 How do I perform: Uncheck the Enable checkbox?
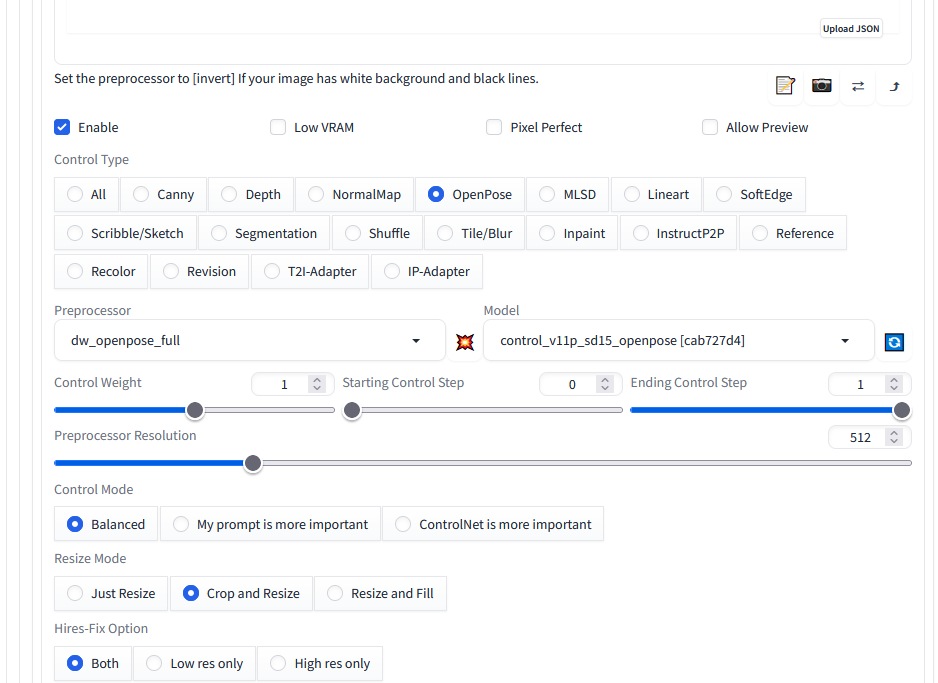62,127
